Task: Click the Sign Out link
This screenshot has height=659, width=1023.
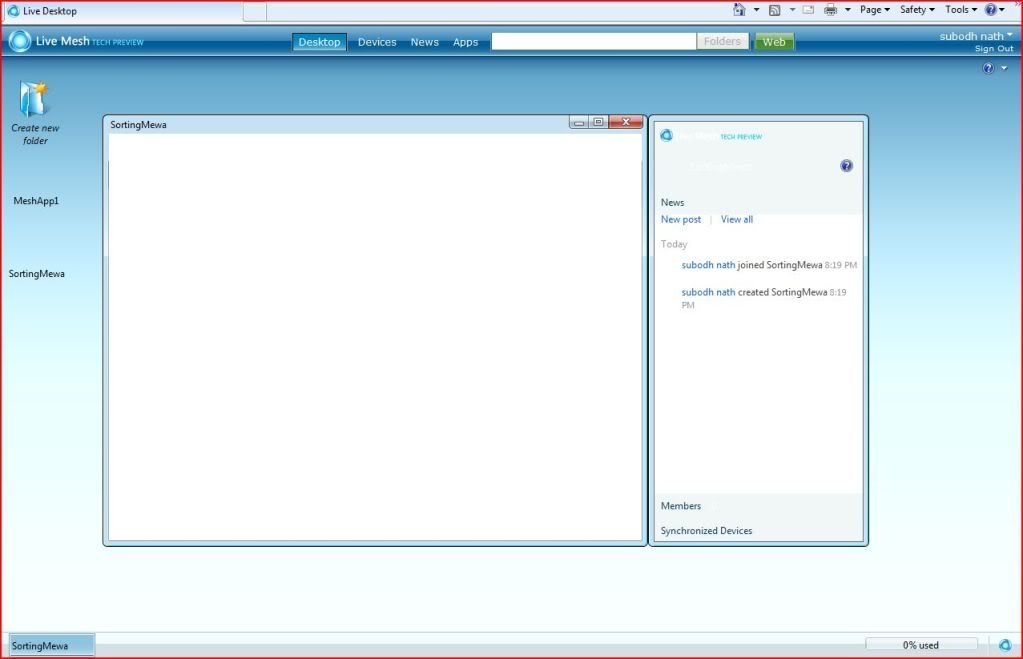Action: pos(994,49)
